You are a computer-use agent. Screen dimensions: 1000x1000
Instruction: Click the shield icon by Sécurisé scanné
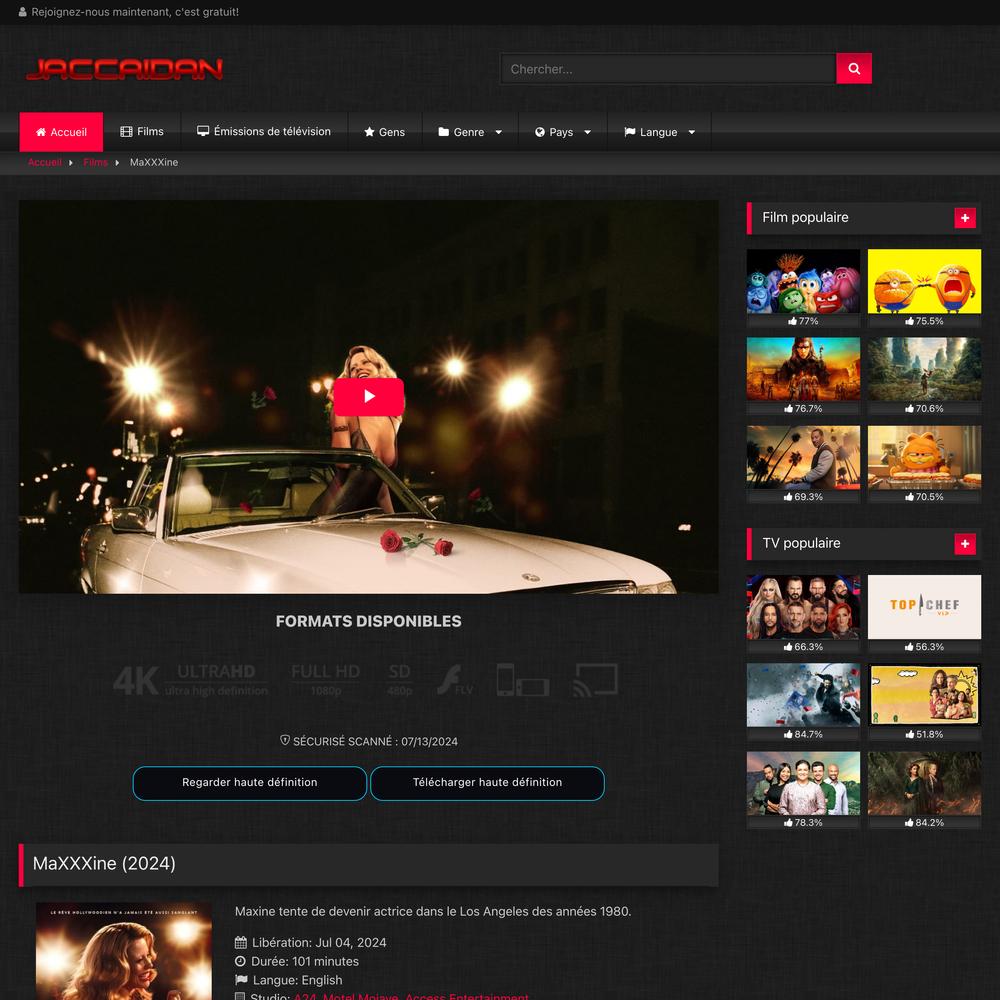(285, 740)
